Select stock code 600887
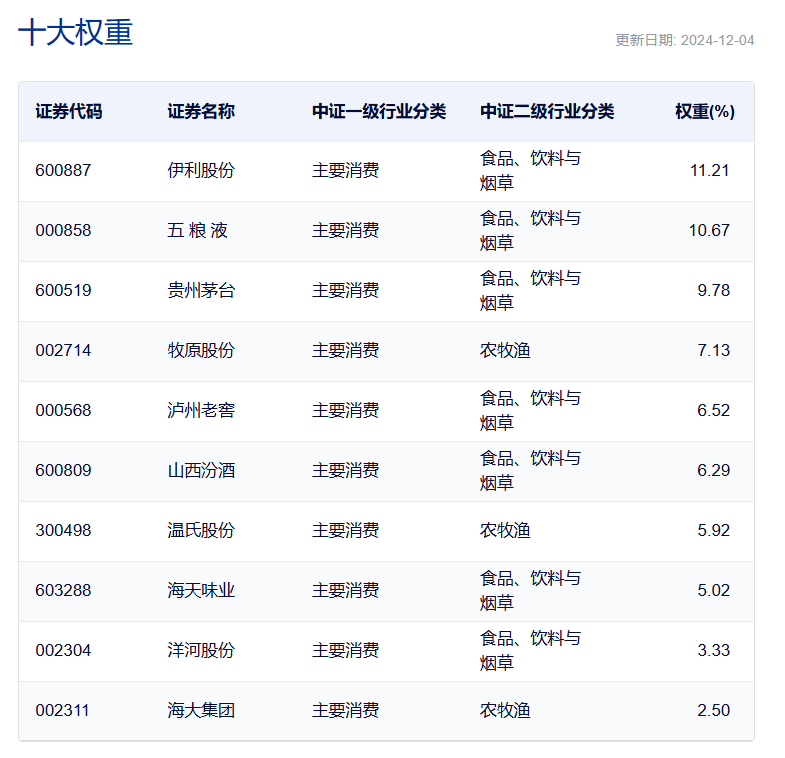Screen dimensions: 785x758 pyautogui.click(x=63, y=171)
